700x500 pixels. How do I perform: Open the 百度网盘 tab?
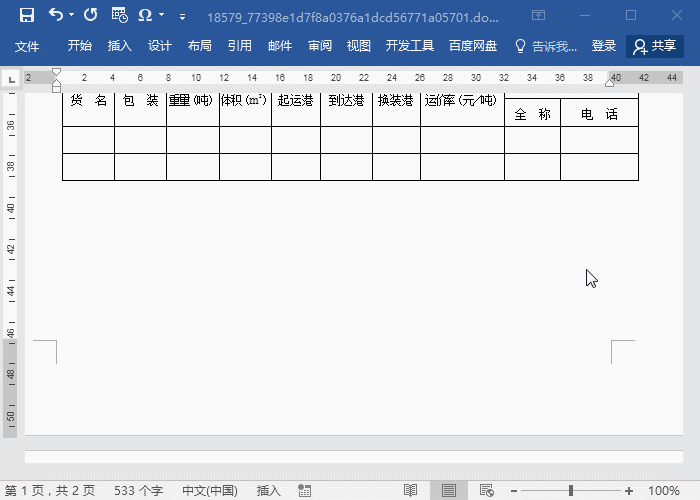click(473, 46)
